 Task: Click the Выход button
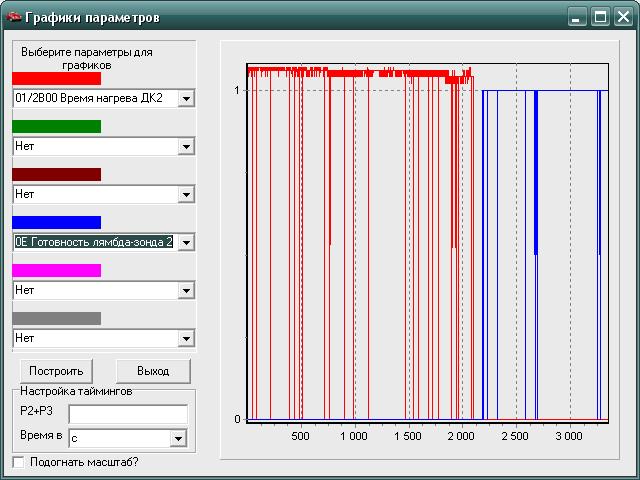tap(153, 371)
